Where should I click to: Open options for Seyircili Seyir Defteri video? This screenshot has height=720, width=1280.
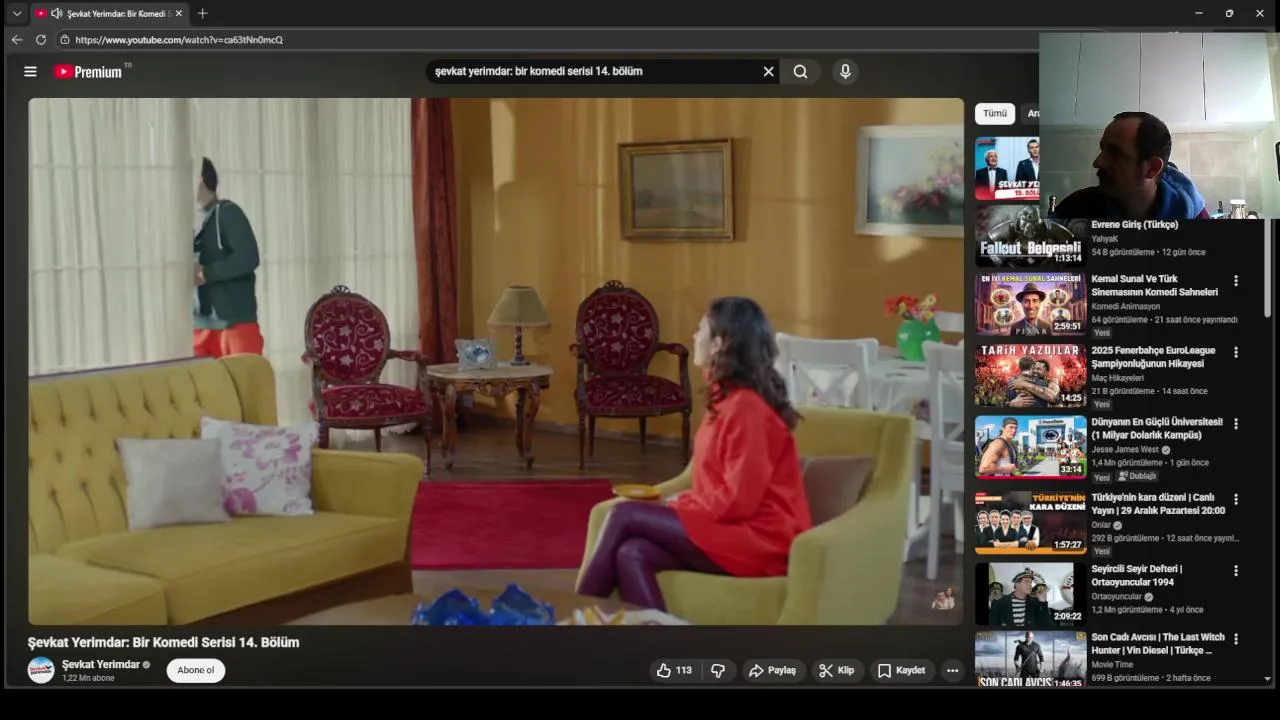coord(1236,571)
